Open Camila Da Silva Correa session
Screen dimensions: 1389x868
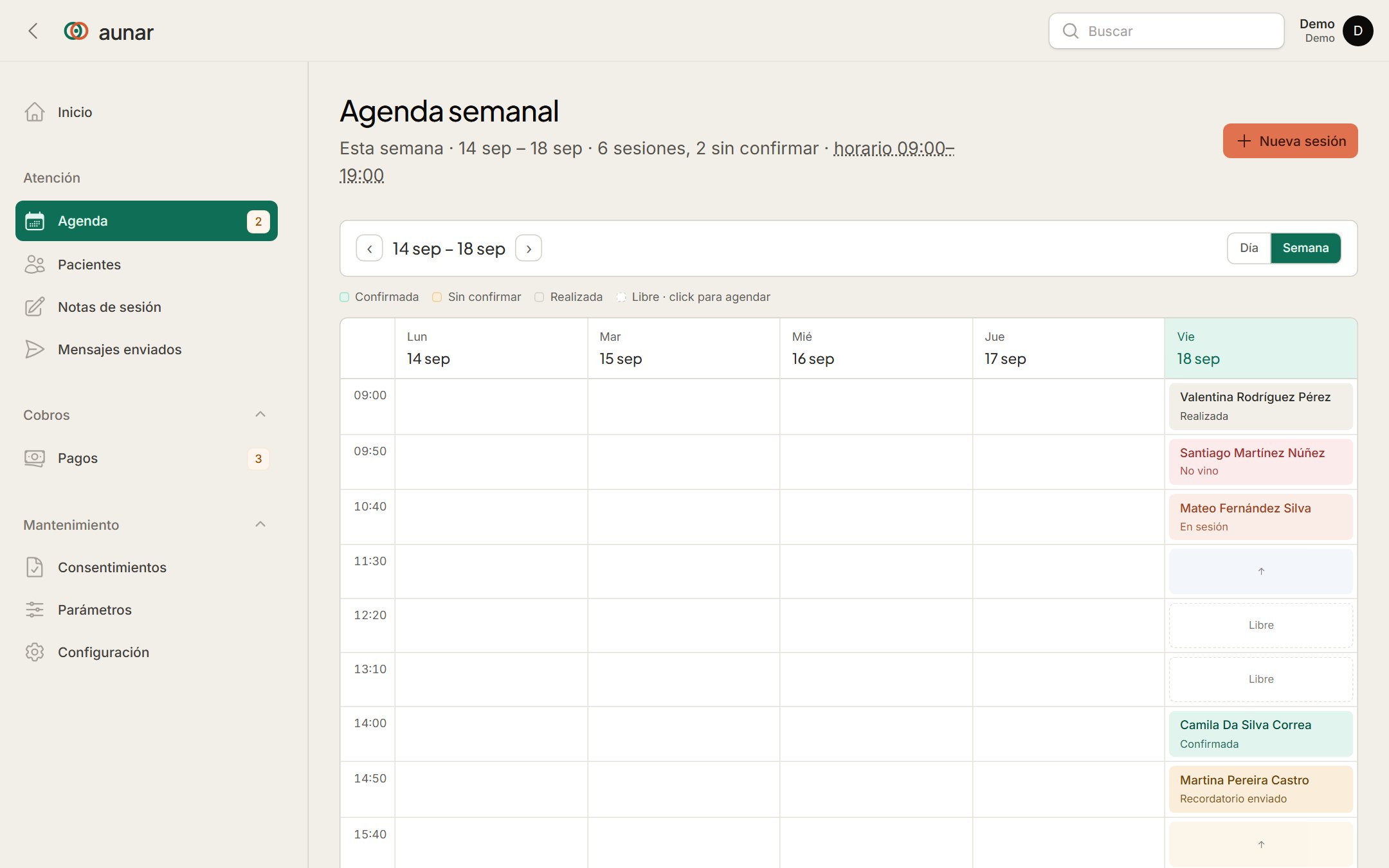1260,734
